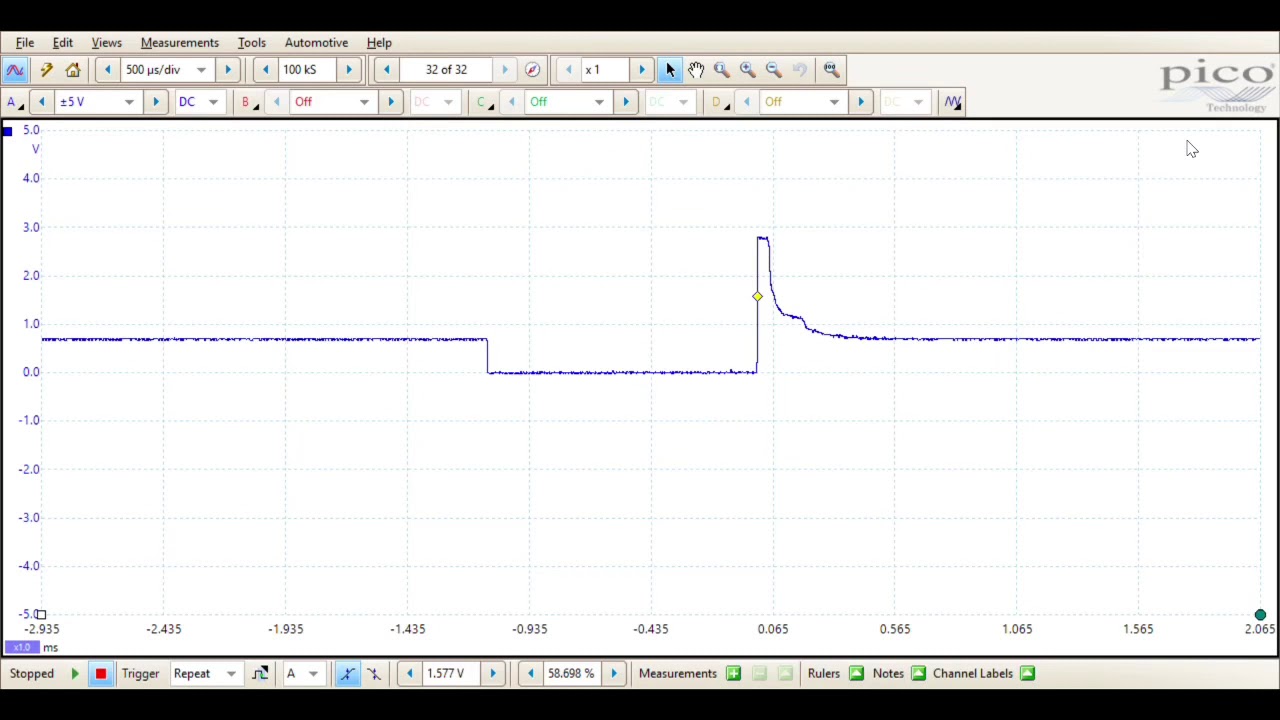Open Channel A ±5 V range dropdown
The image size is (1280, 720).
[129, 102]
